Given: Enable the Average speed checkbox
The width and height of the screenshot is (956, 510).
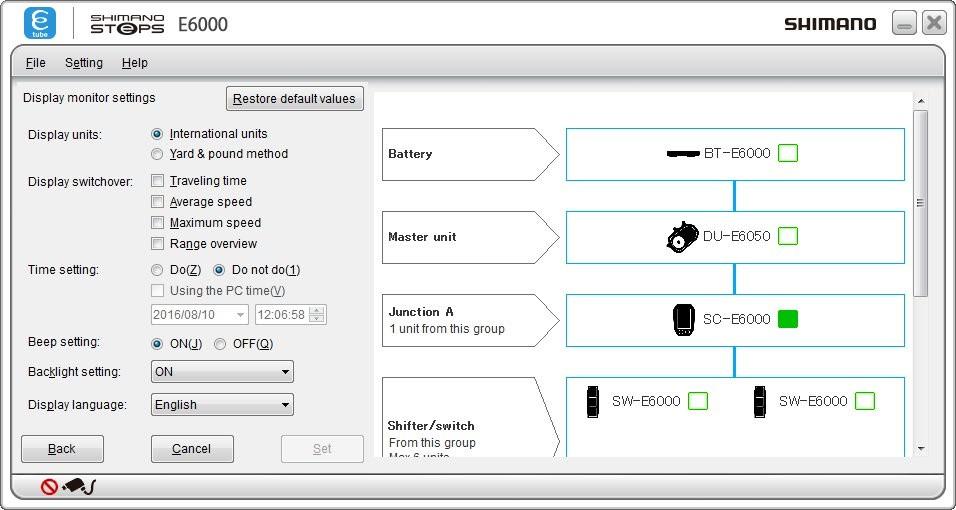Looking at the screenshot, I should click(x=157, y=201).
